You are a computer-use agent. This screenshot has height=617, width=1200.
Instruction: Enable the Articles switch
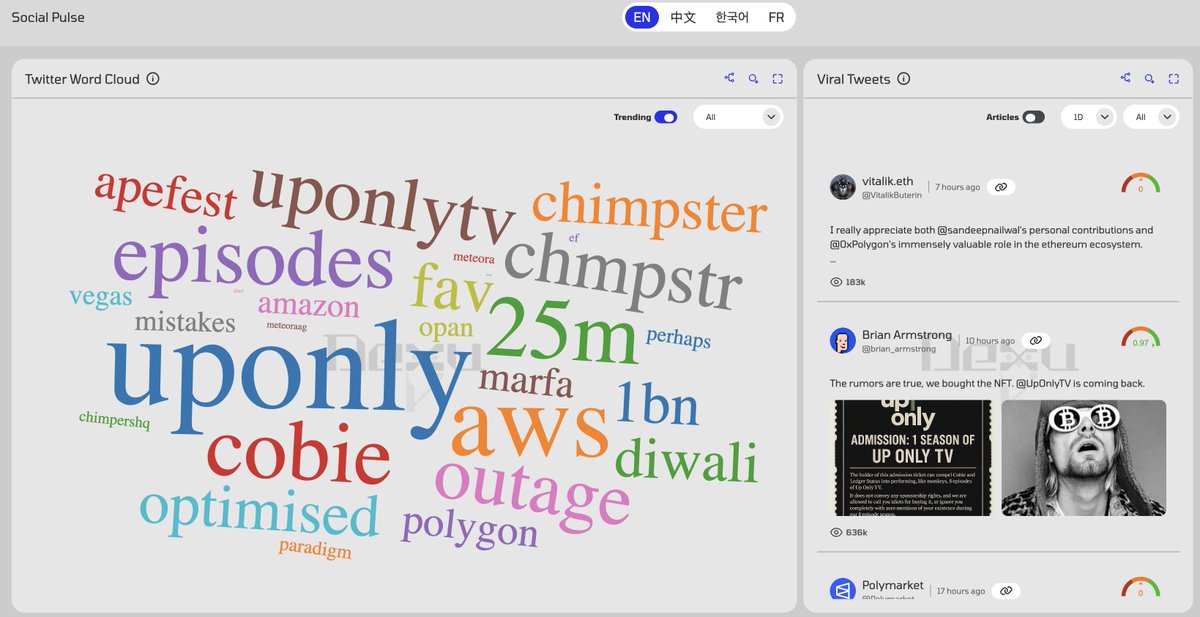(x=1033, y=117)
